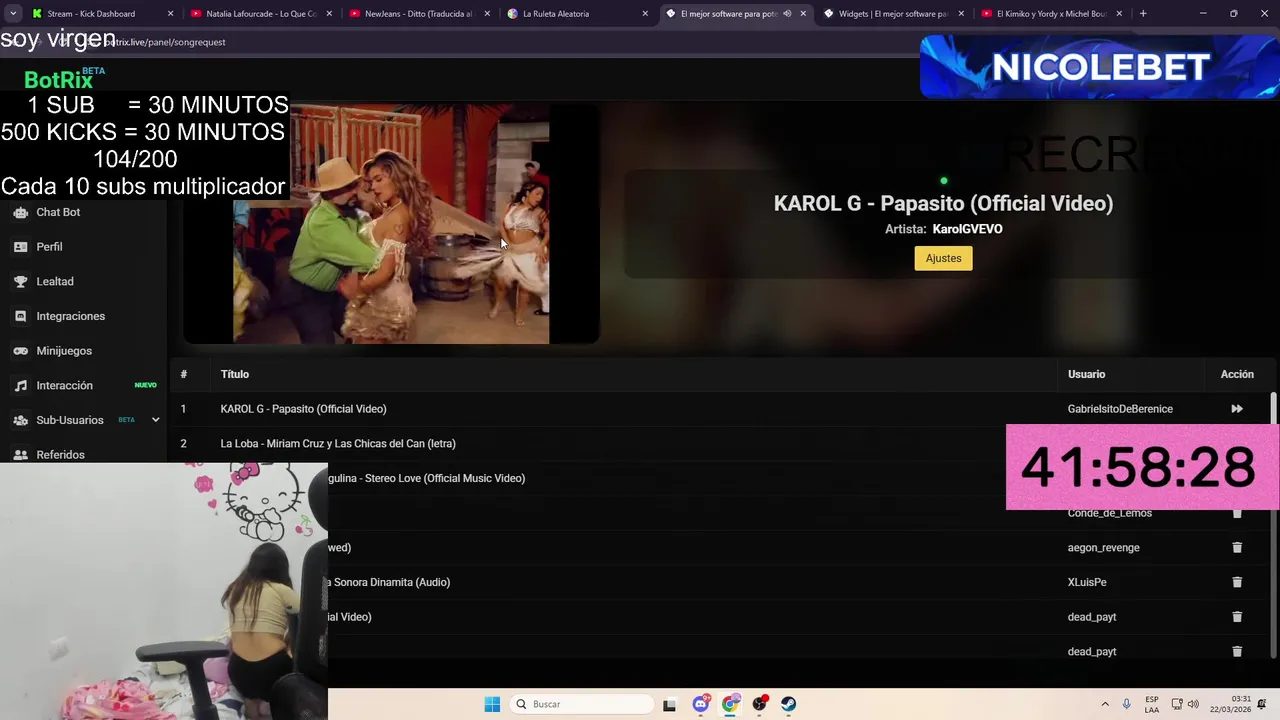This screenshot has width=1280, height=720.
Task: Skip the current song KAROL G Papasito
Action: [1237, 409]
